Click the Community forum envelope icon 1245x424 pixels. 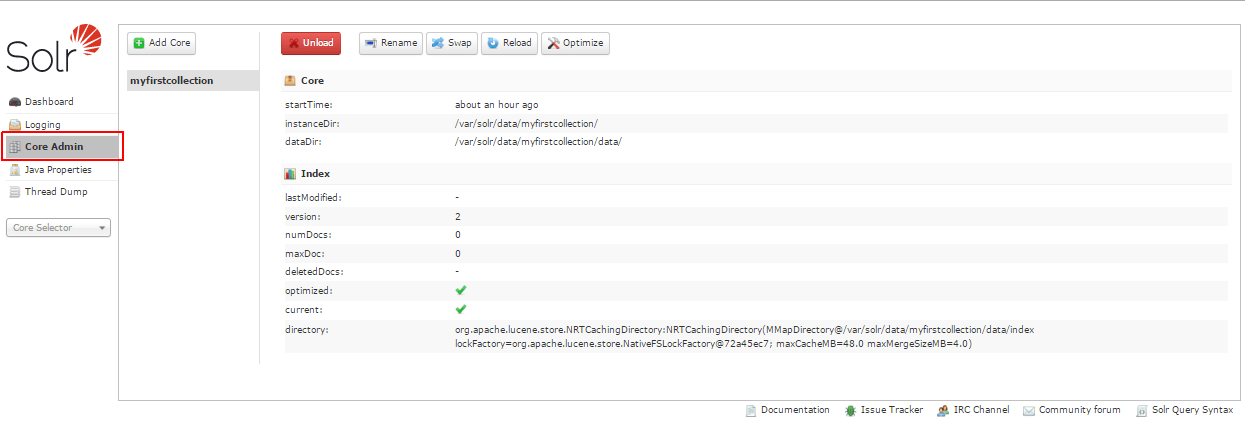pos(1028,410)
